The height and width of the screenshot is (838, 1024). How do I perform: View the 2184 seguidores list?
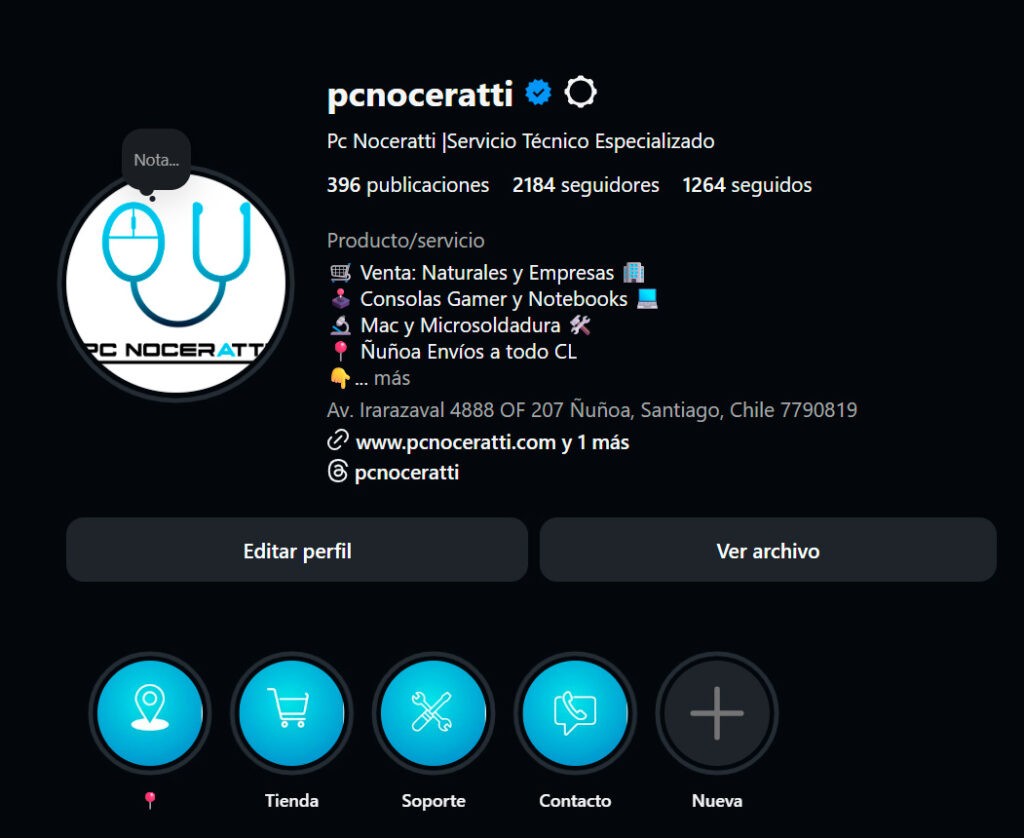point(586,185)
